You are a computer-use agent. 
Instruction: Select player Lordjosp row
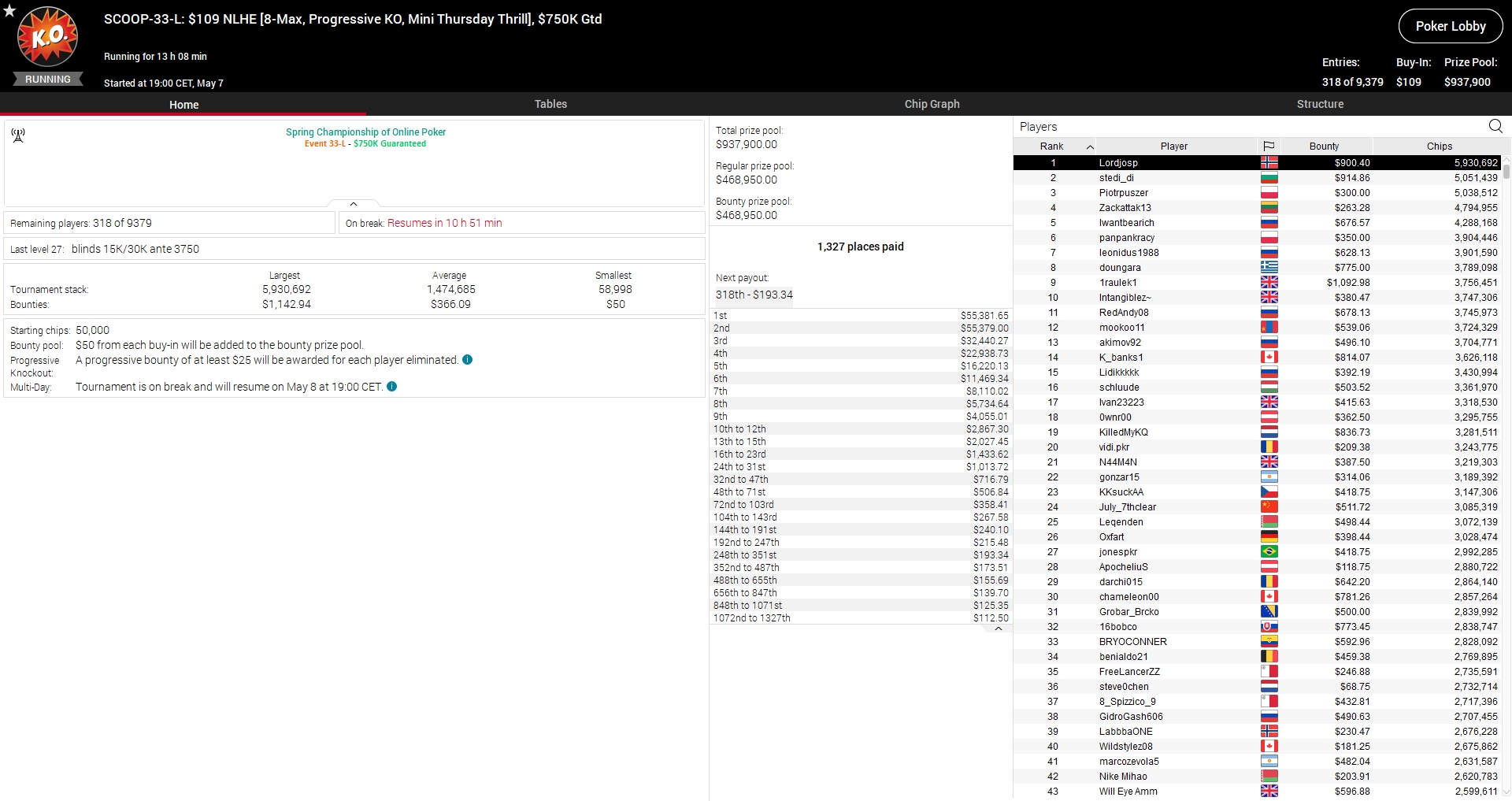pyautogui.click(x=1257, y=163)
